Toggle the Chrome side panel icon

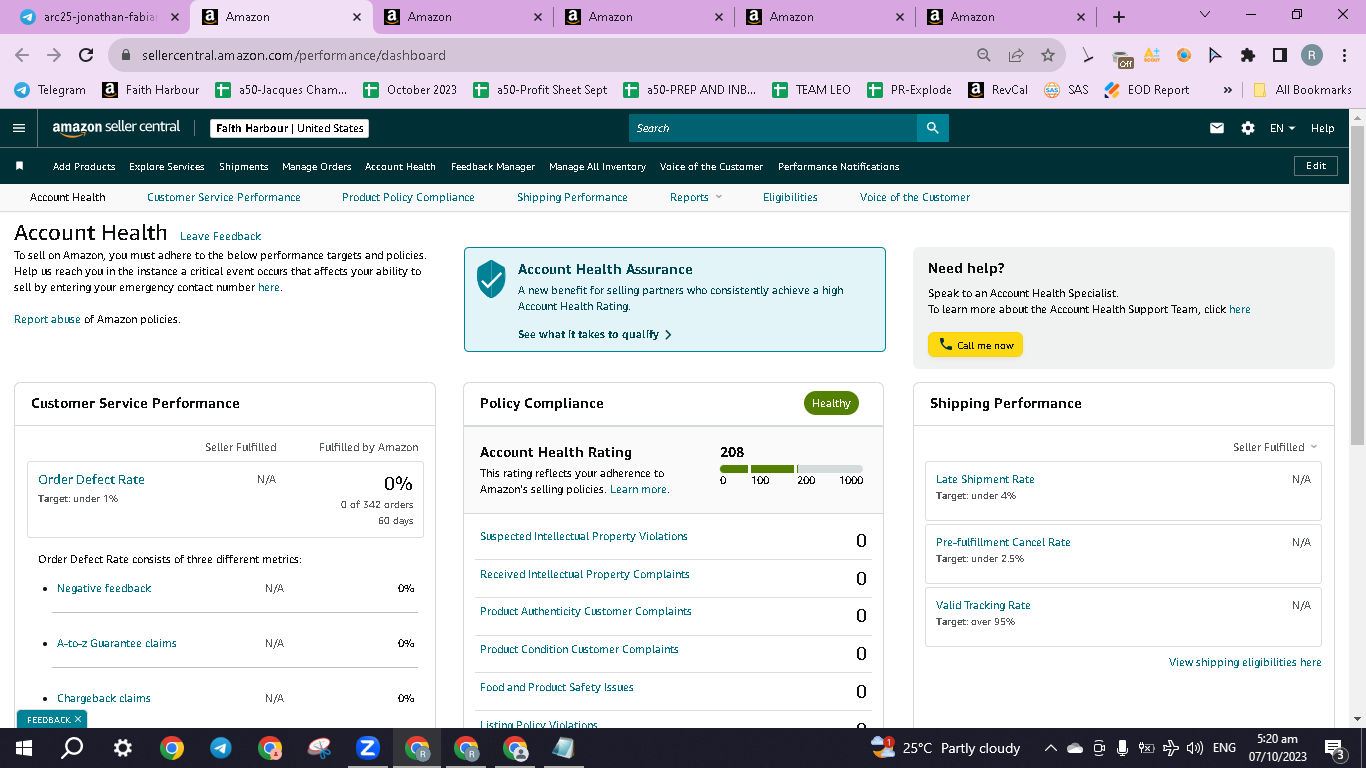pyautogui.click(x=1279, y=55)
